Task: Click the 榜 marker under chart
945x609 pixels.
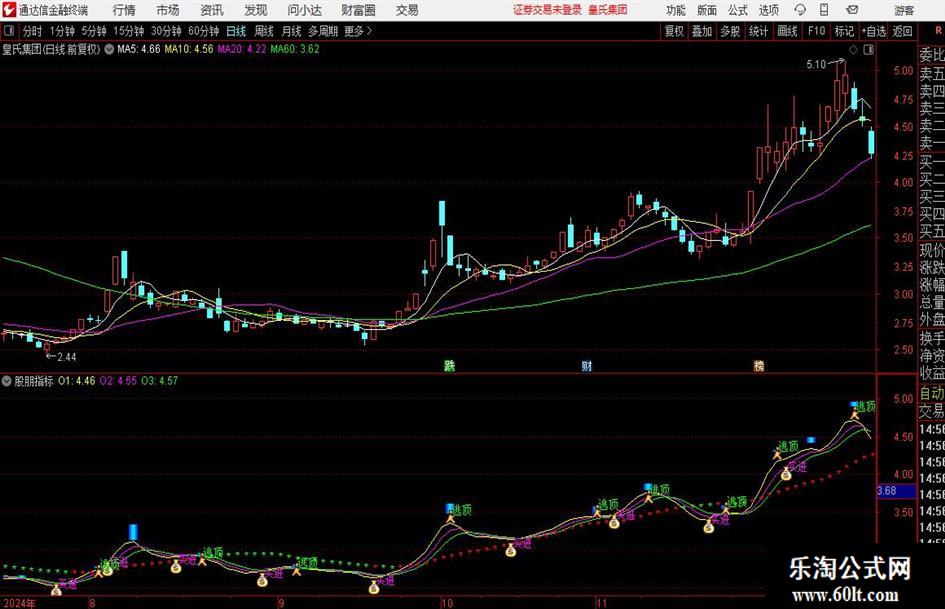Action: (x=759, y=366)
